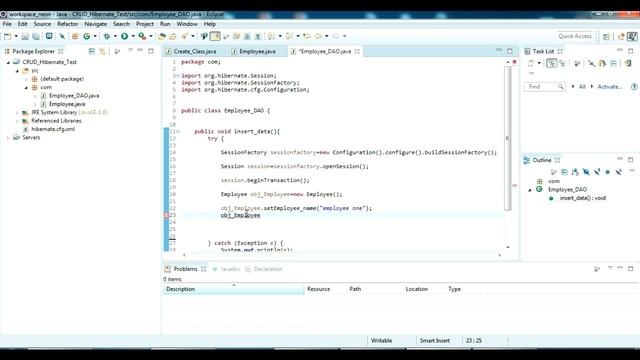The height and width of the screenshot is (360, 640).
Task: Close the Employee_DAO.java editor tab
Action: tap(357, 51)
